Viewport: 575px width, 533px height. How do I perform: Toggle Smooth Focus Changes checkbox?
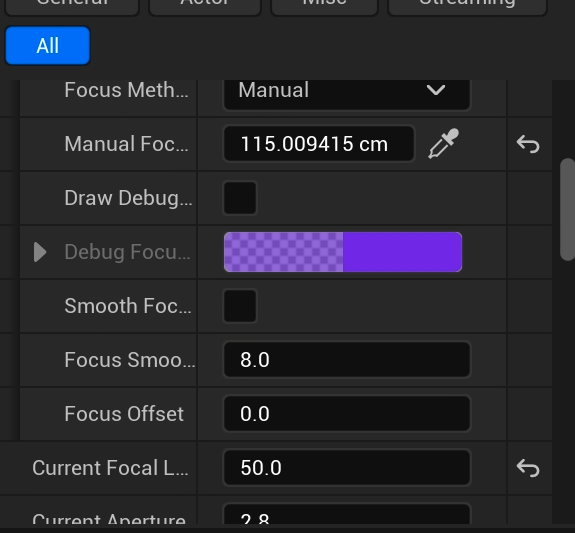coord(240,306)
